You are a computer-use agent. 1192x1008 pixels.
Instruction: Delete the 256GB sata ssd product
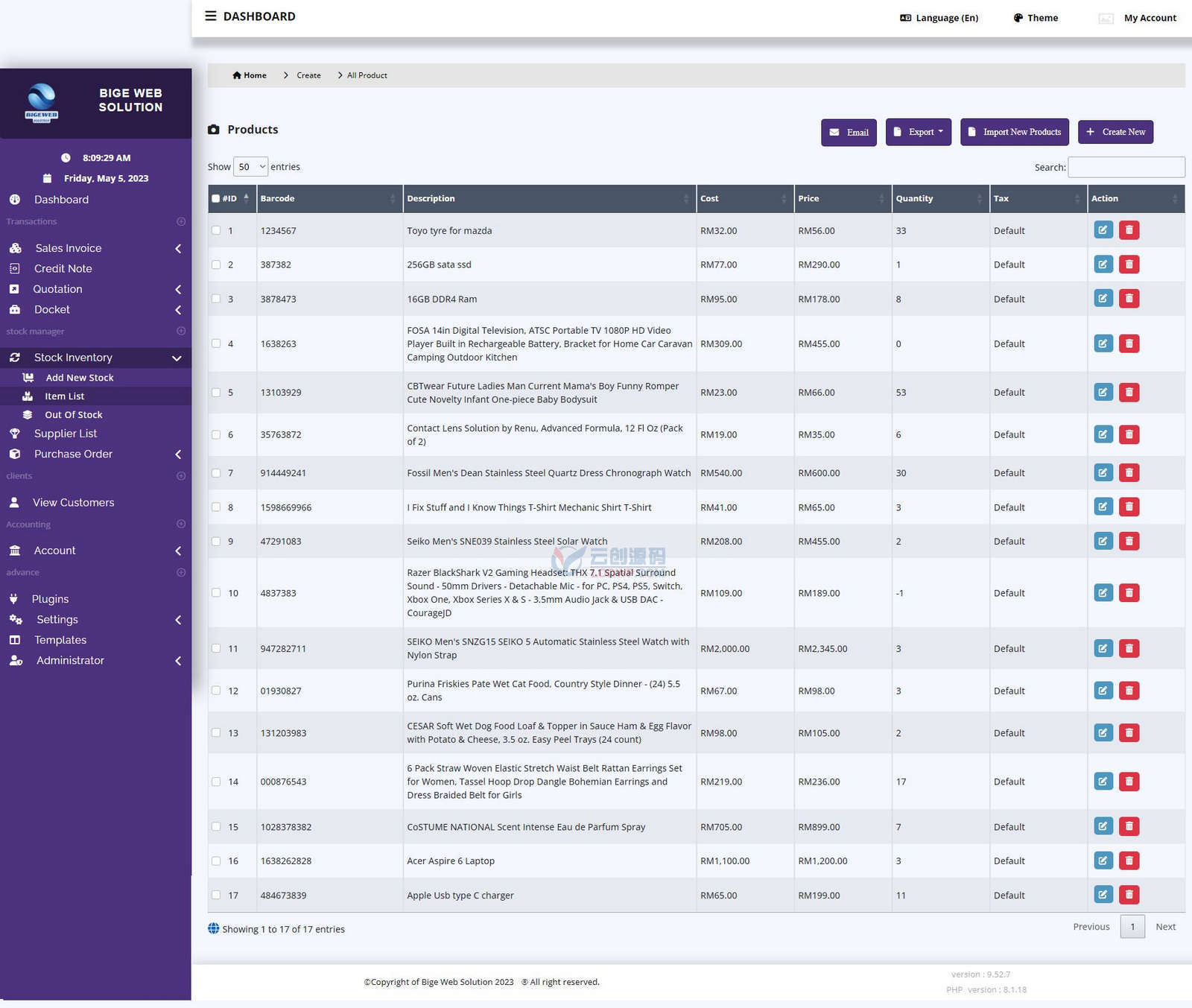click(x=1129, y=264)
